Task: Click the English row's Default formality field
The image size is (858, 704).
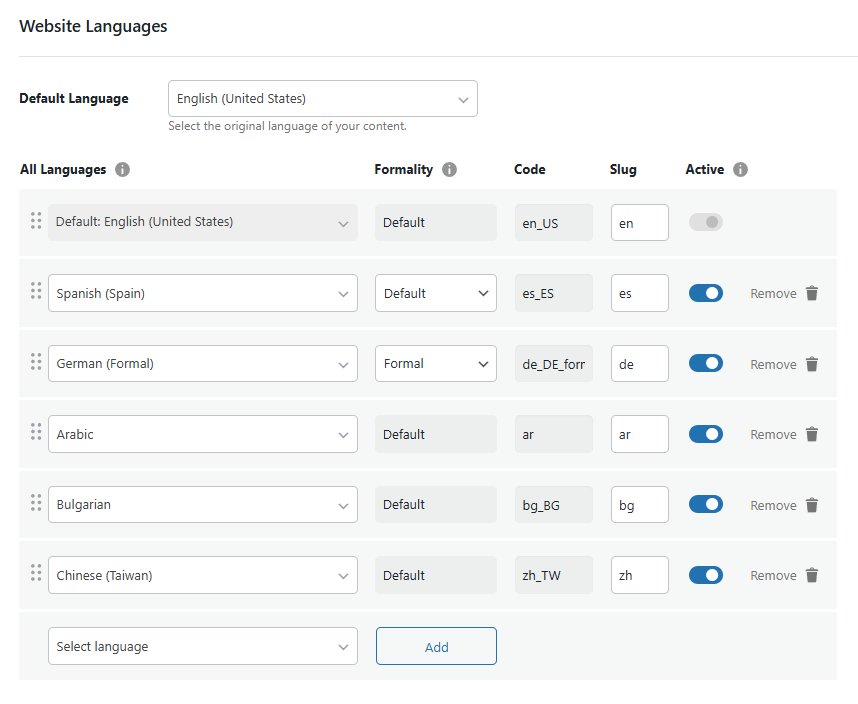Action: point(436,223)
